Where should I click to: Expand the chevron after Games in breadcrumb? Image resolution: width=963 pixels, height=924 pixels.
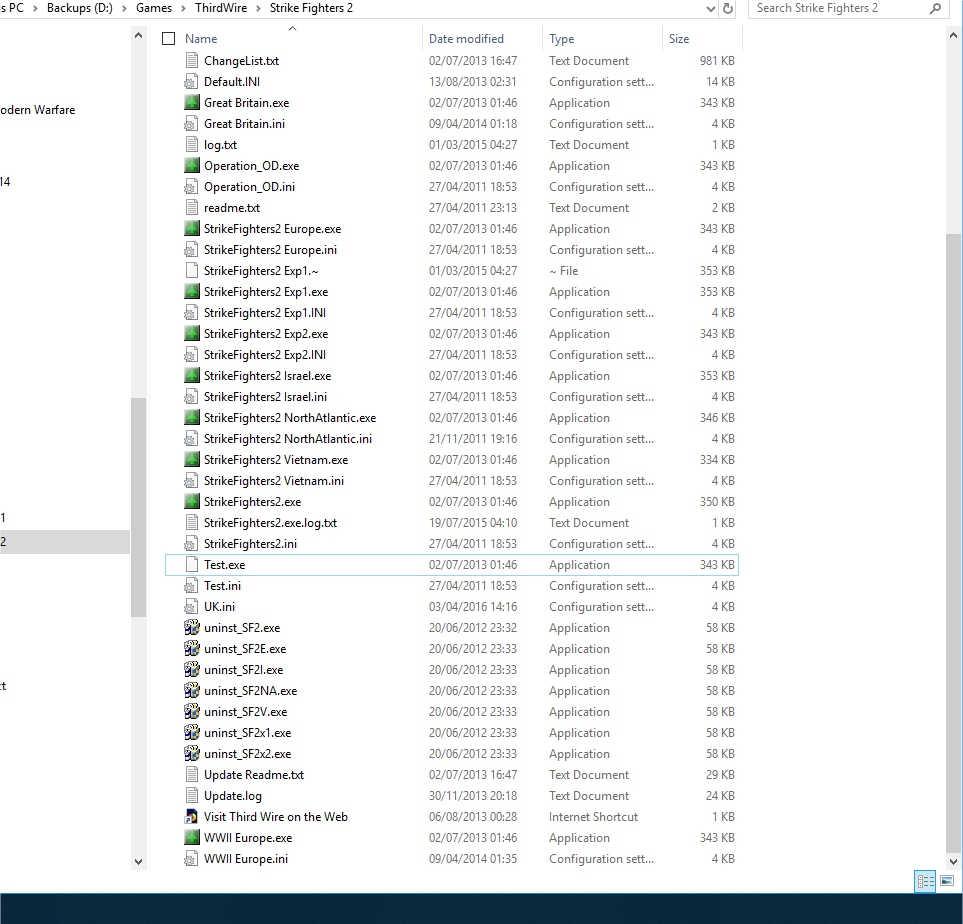point(184,9)
